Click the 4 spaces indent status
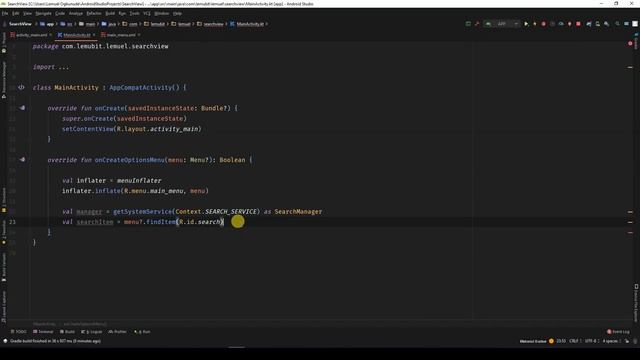The height and width of the screenshot is (360, 640). click(610, 341)
